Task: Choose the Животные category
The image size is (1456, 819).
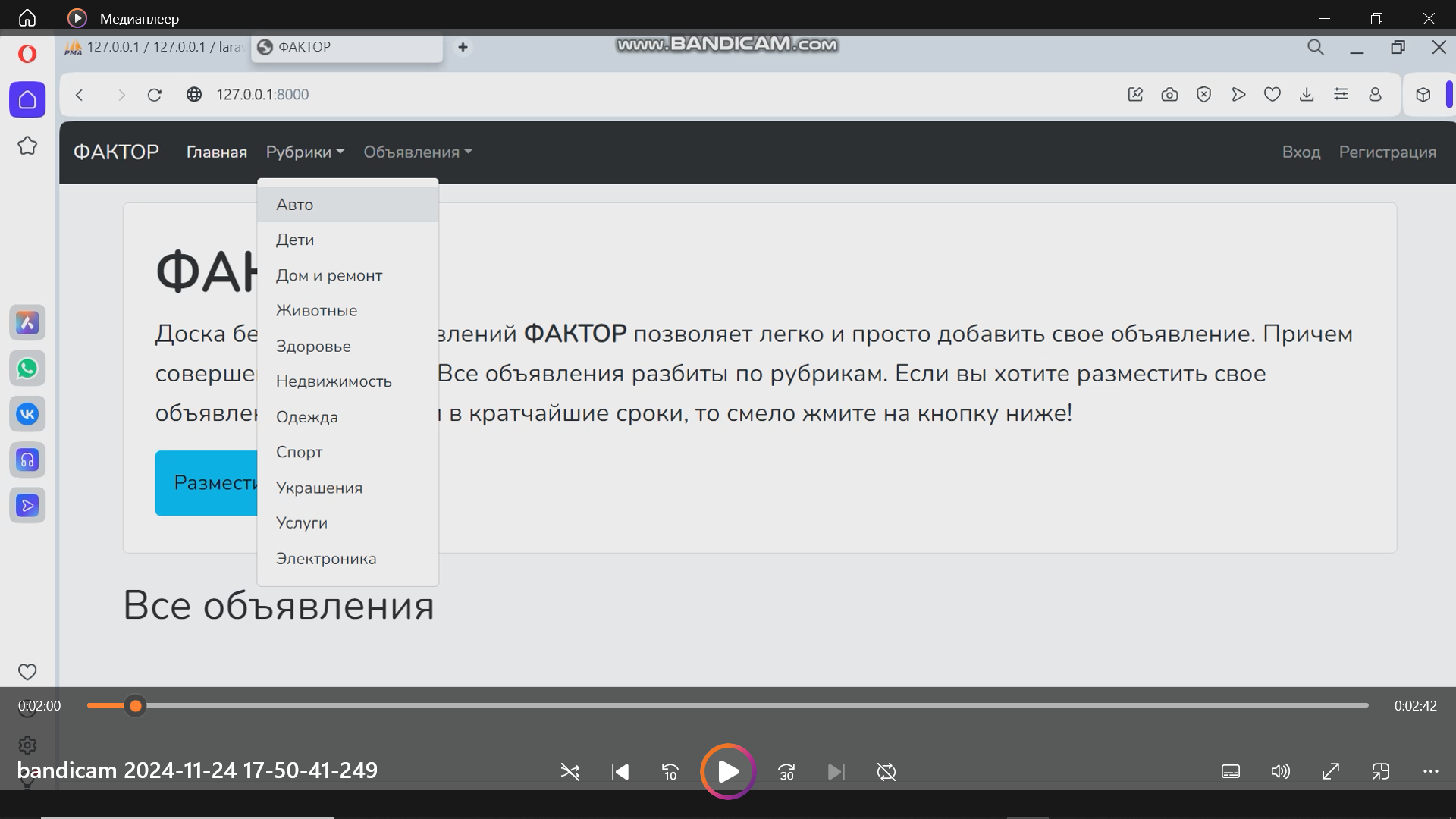Action: pos(348,311)
